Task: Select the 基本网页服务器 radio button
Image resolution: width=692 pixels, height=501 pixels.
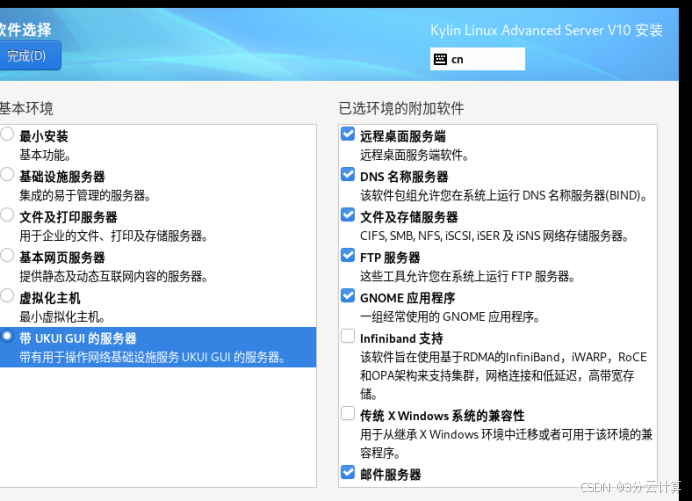Action: point(7,255)
